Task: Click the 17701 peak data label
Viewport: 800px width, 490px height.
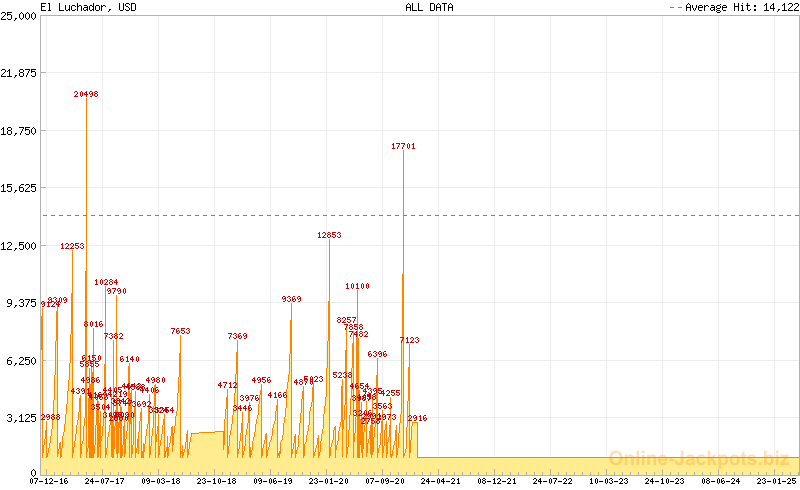Action: click(x=403, y=146)
